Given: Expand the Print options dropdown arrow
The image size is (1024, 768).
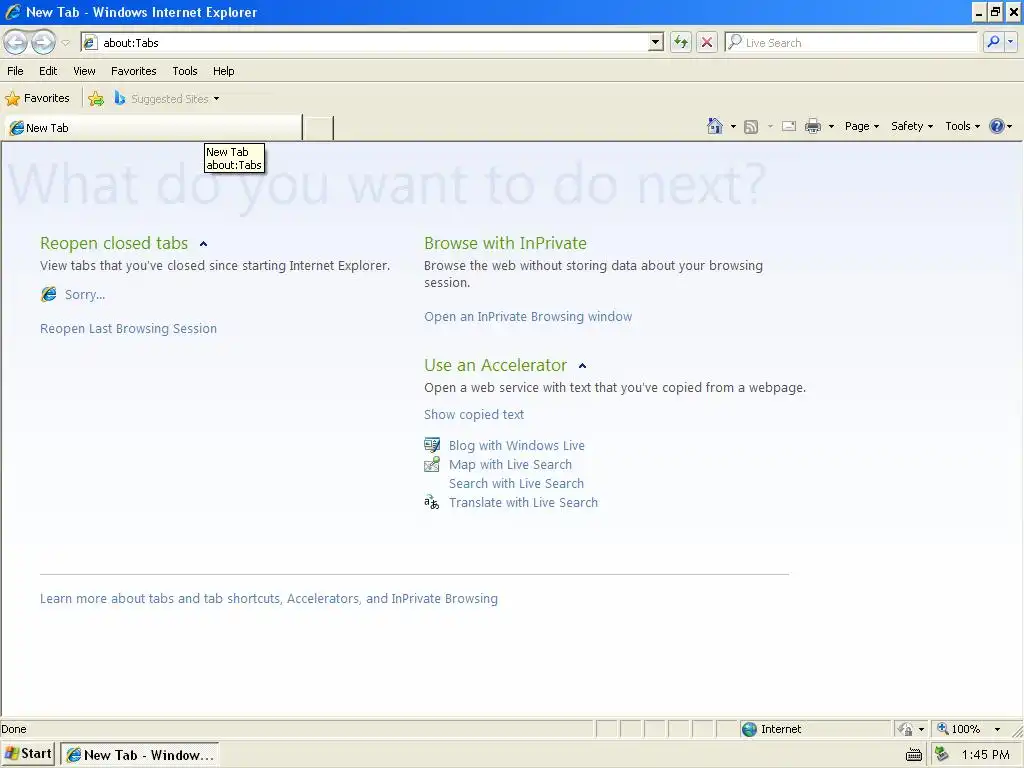Looking at the screenshot, I should (x=831, y=127).
